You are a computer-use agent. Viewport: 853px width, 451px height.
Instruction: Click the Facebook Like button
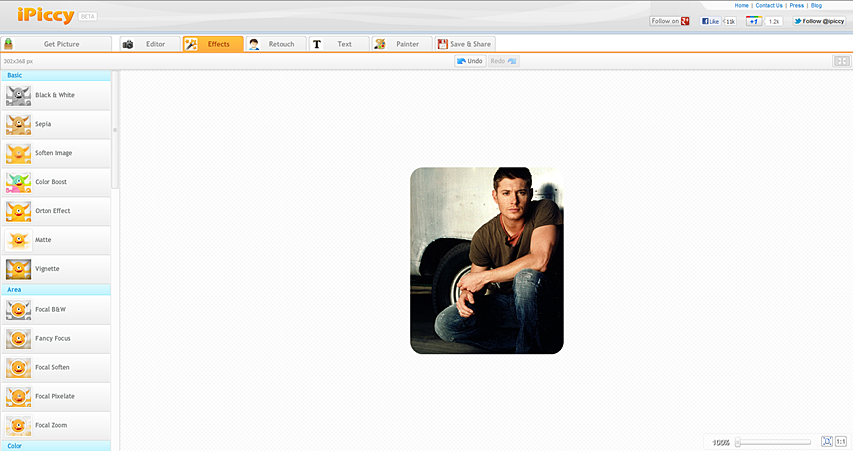(710, 21)
